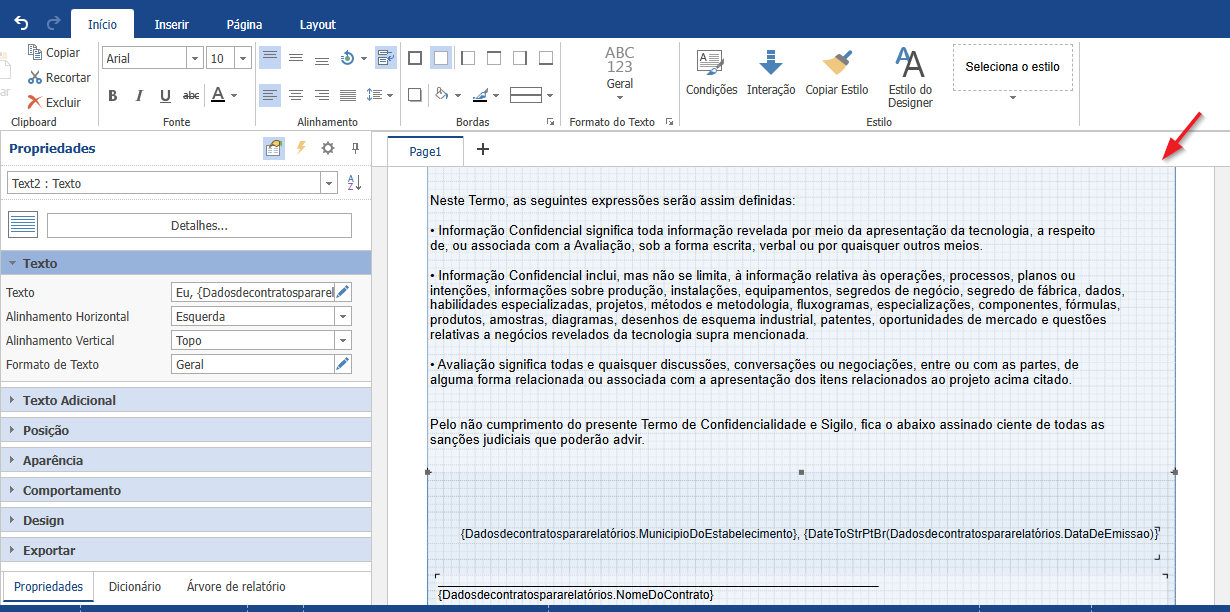Image resolution: width=1230 pixels, height=612 pixels.
Task: Click the Excluir delete button
Action: pyautogui.click(x=54, y=102)
